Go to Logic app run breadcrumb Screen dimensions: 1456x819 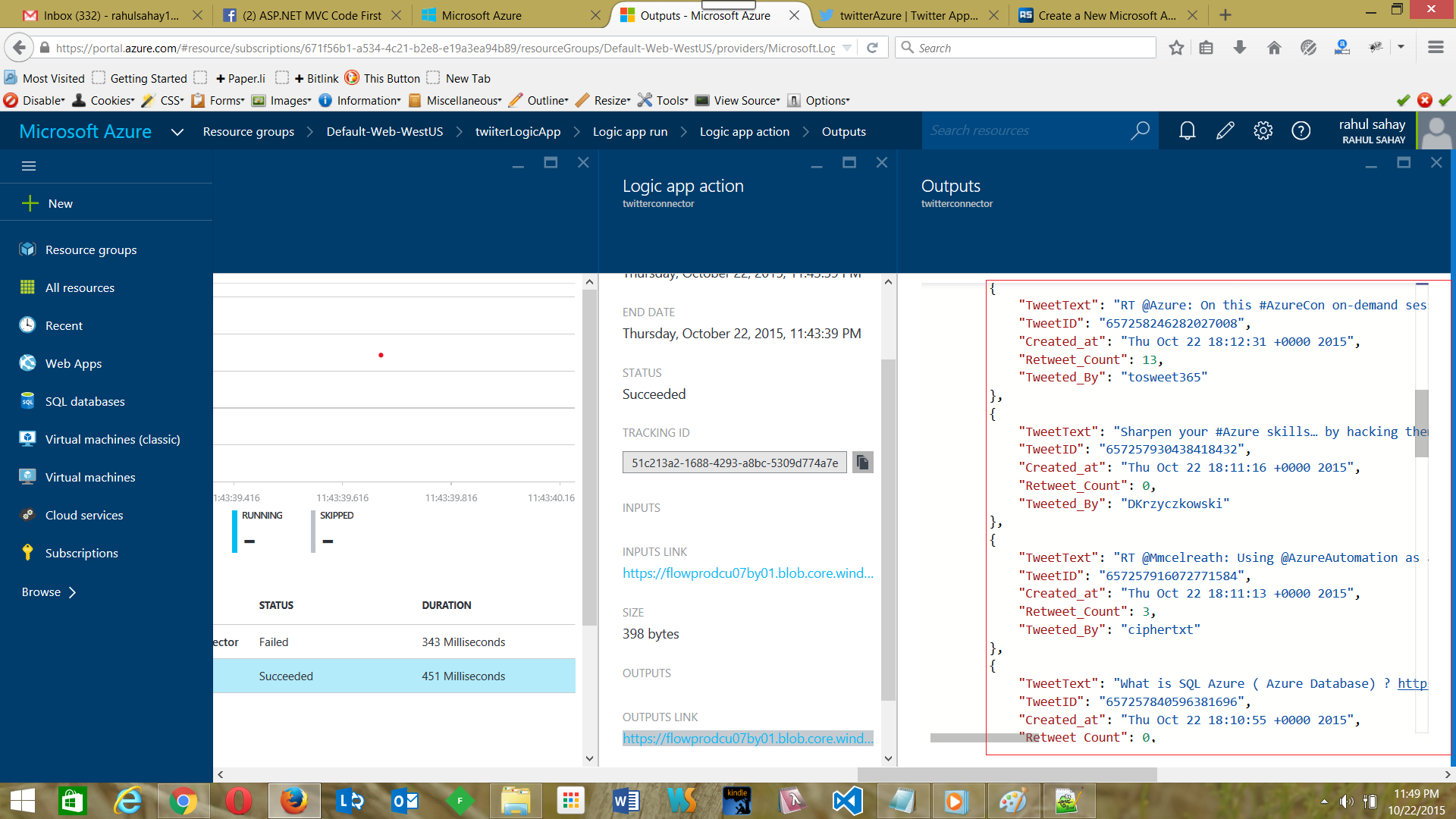pyautogui.click(x=630, y=131)
